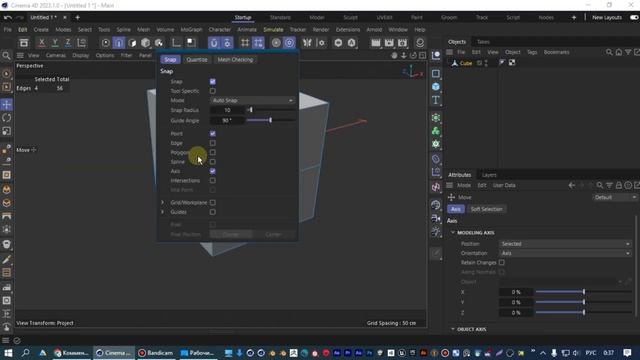Switch to the Quantize tab
The height and width of the screenshot is (360, 640).
point(197,60)
